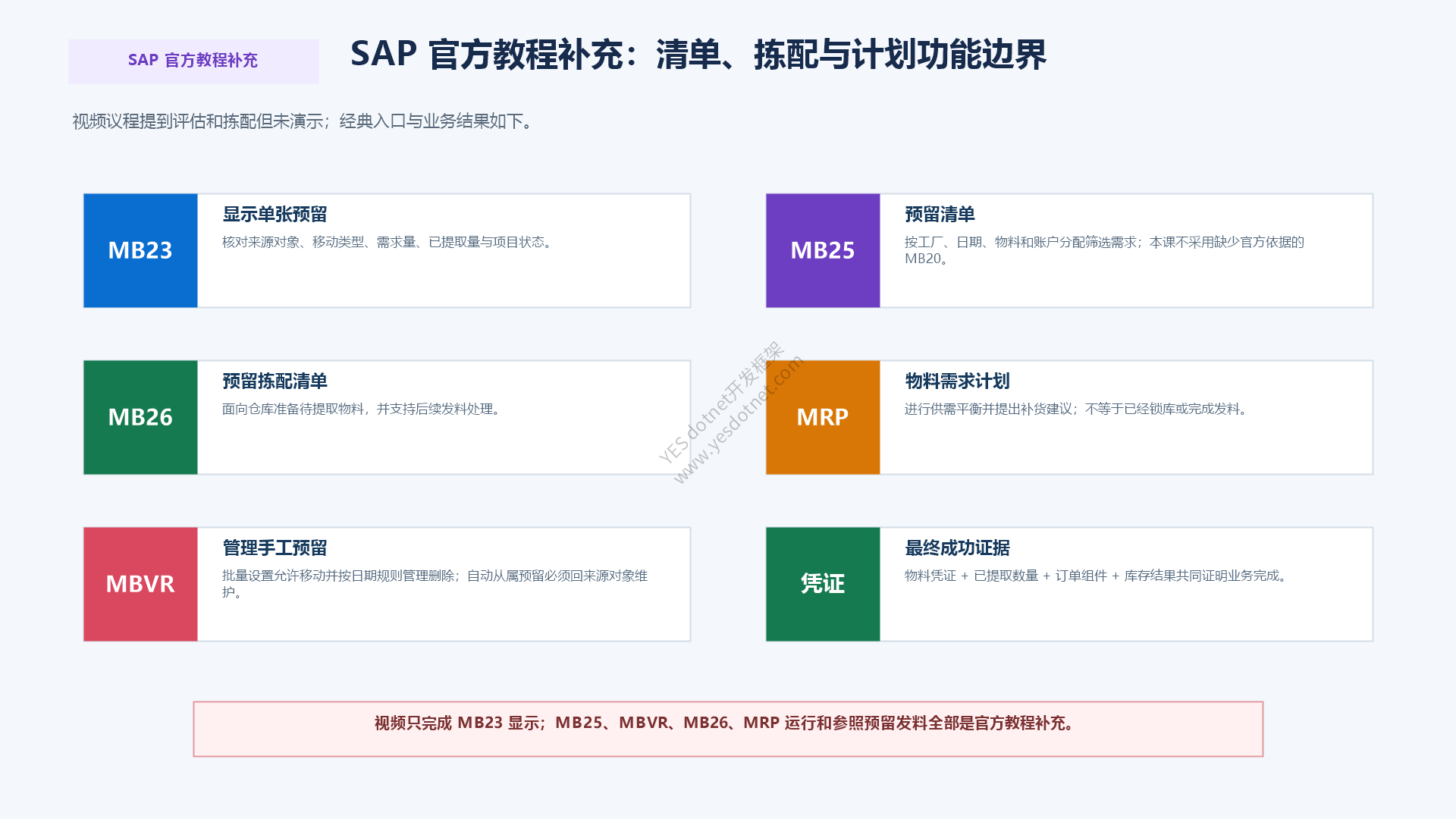This screenshot has height=819, width=1456.
Task: Select the heading 最终成功证据
Action: 957,548
